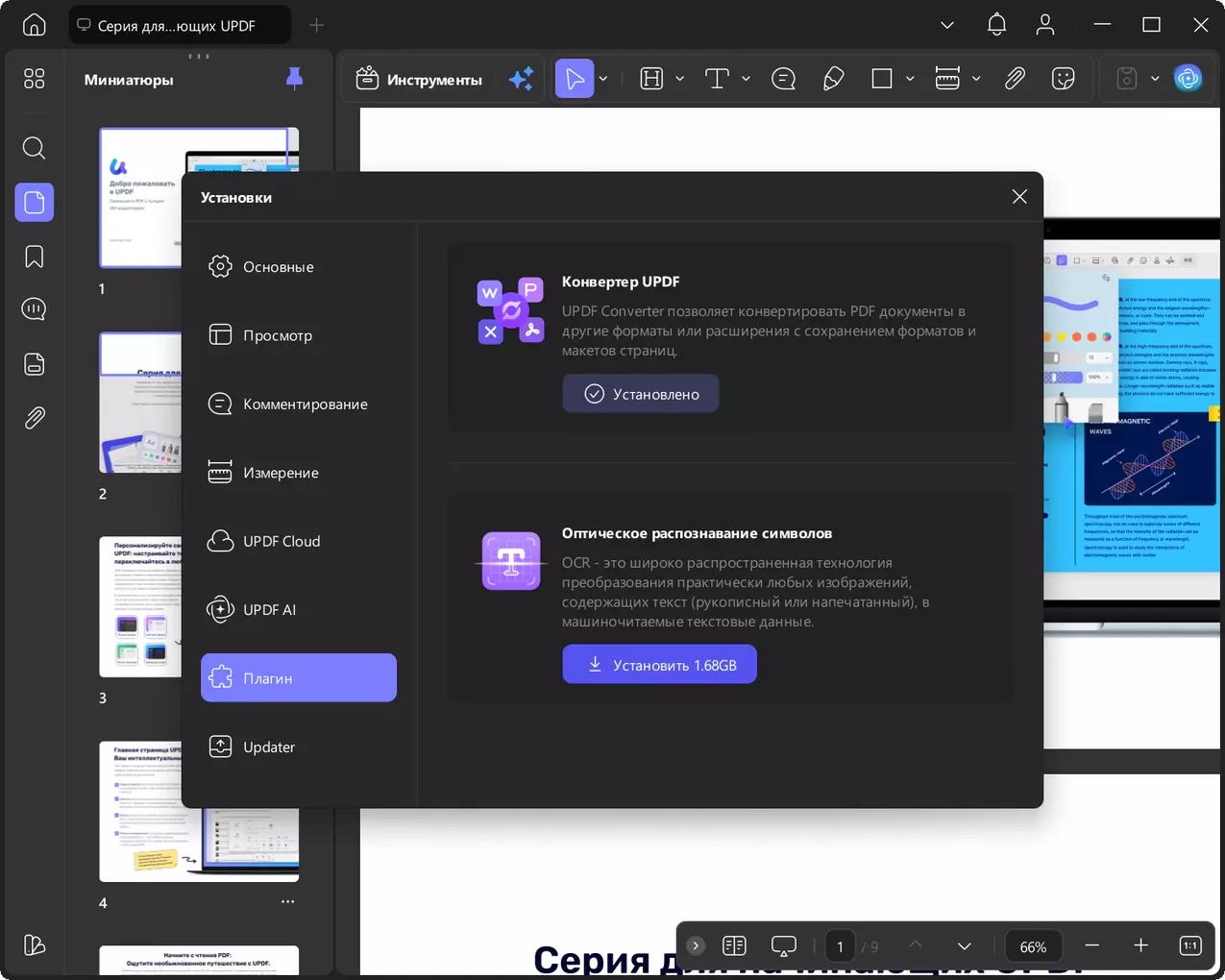Open the Комментирование settings tab
This screenshot has width=1225, height=980.
[299, 404]
